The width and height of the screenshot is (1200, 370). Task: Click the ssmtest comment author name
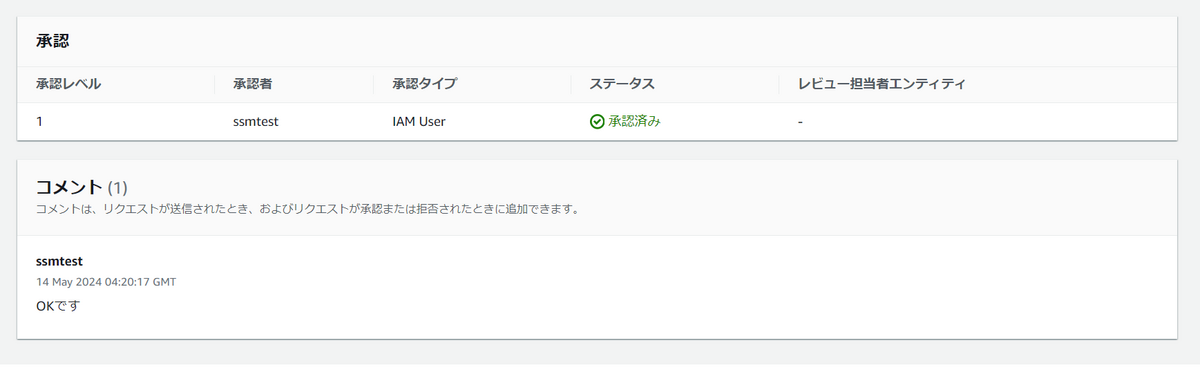coord(59,261)
